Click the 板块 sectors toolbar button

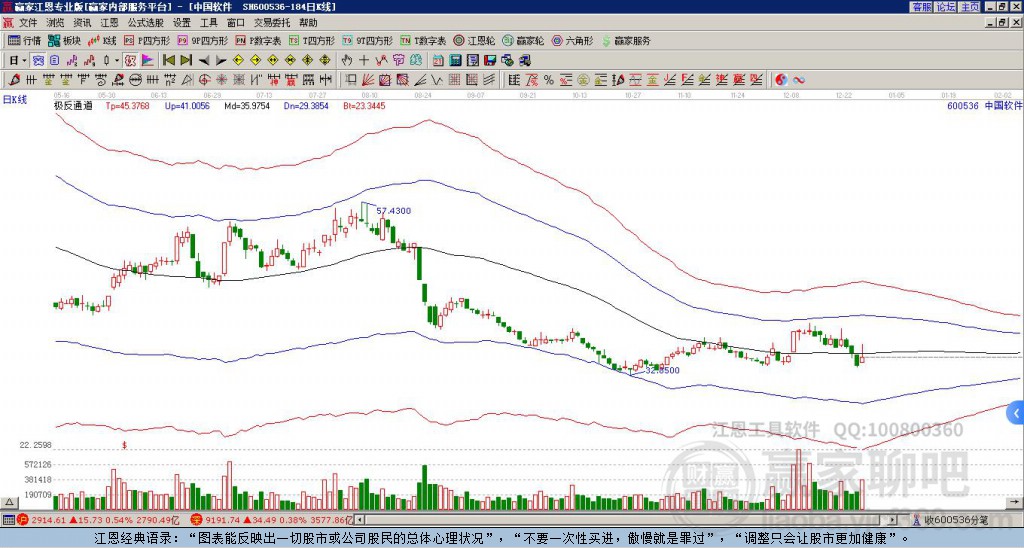tap(64, 40)
